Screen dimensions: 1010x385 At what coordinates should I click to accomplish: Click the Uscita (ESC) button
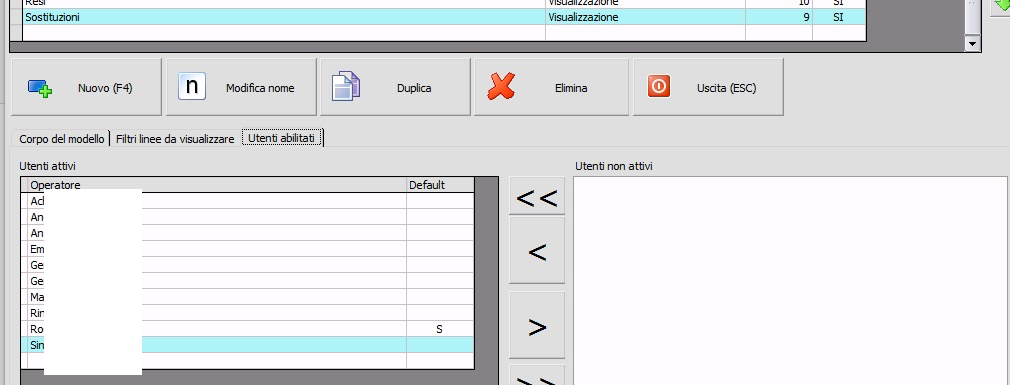click(708, 87)
